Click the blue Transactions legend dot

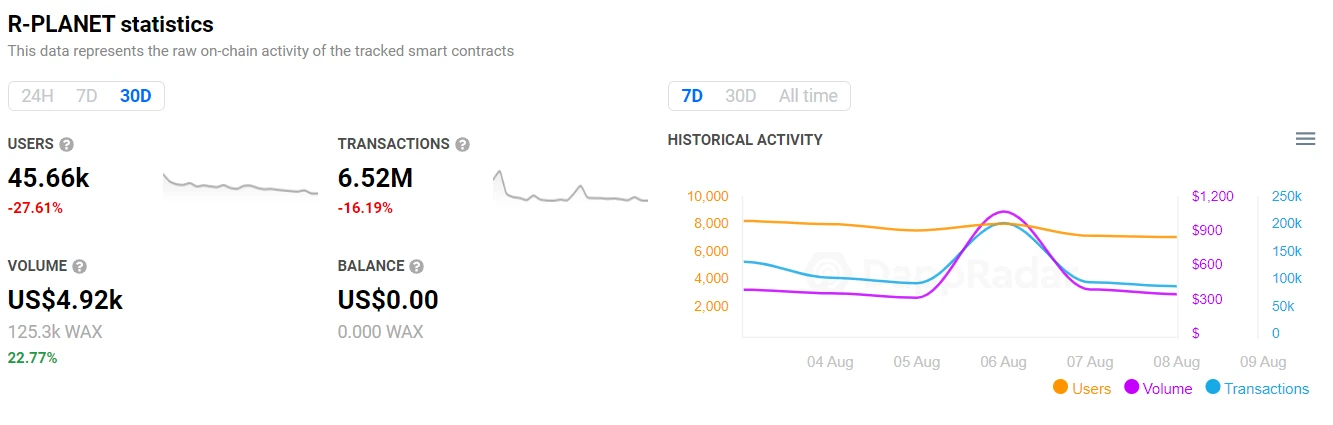coord(1213,388)
